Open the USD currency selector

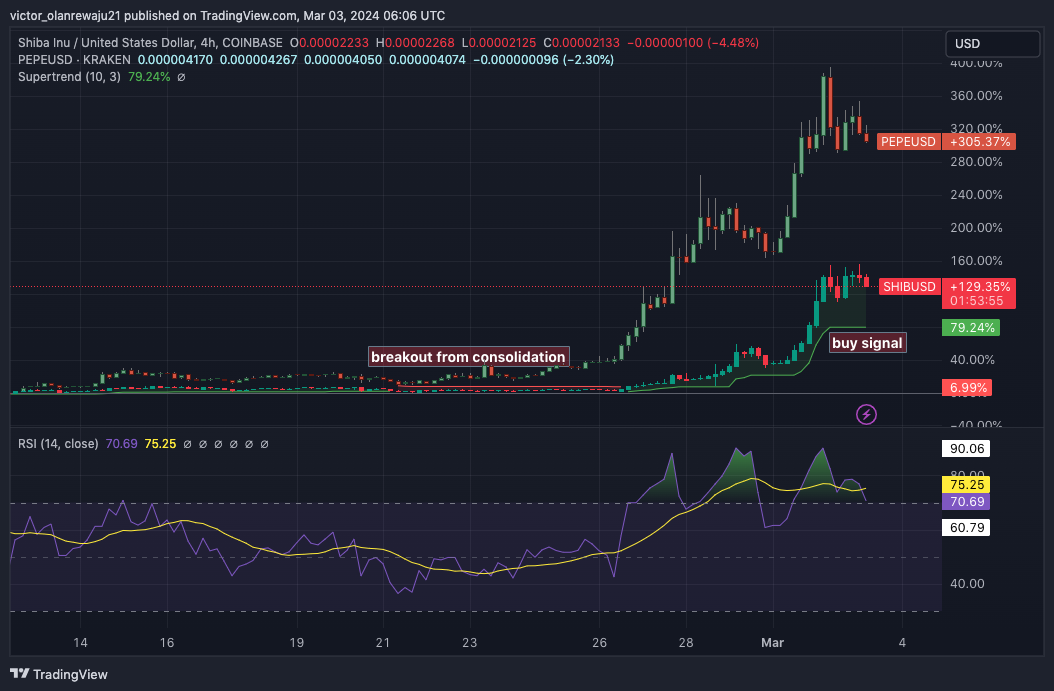(992, 44)
